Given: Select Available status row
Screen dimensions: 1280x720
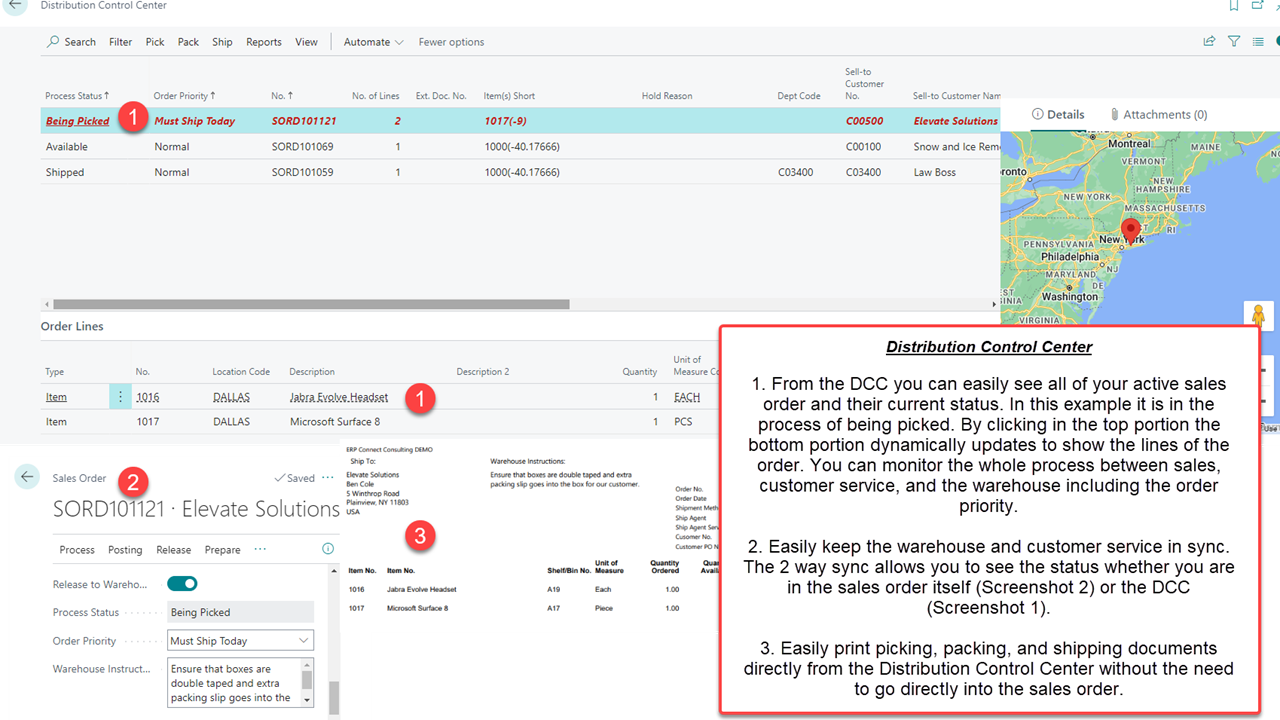Looking at the screenshot, I should (x=520, y=147).
